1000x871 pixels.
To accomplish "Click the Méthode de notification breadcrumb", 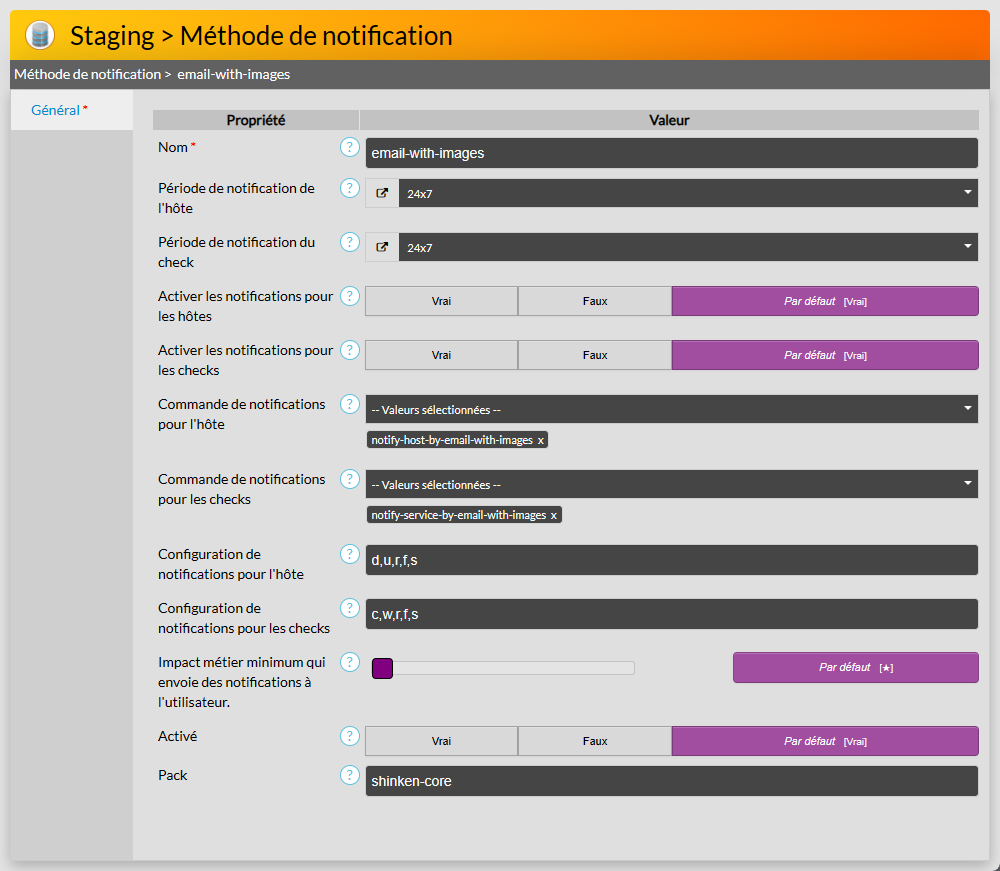I will click(87, 74).
